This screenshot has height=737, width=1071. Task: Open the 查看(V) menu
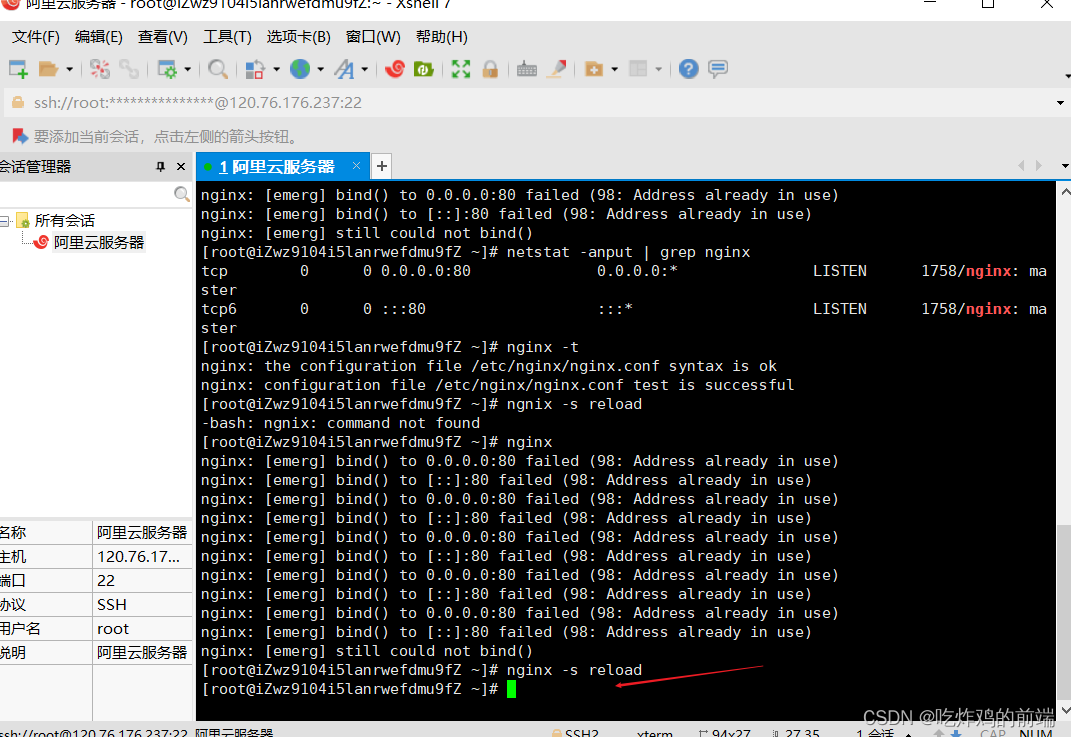click(x=163, y=37)
